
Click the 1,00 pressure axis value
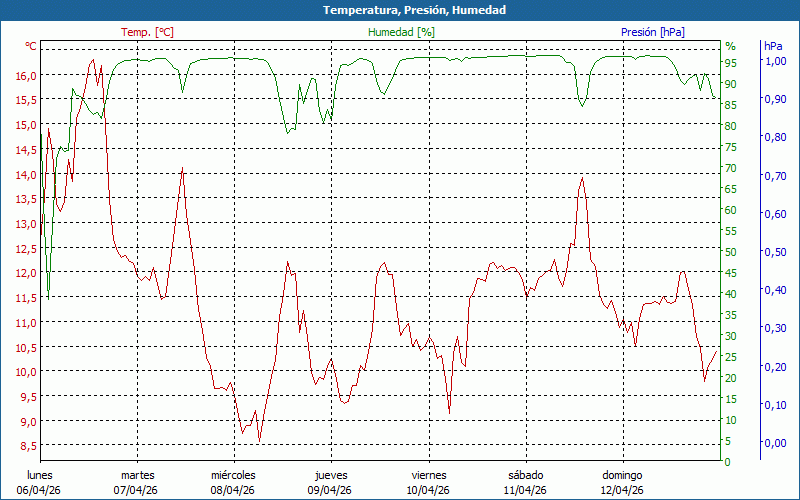tap(775, 62)
